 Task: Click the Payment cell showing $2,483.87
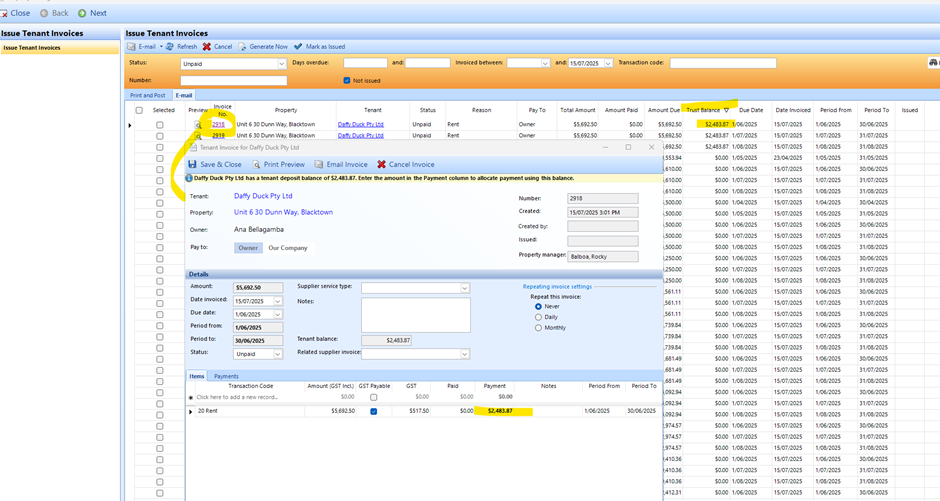[x=495, y=411]
